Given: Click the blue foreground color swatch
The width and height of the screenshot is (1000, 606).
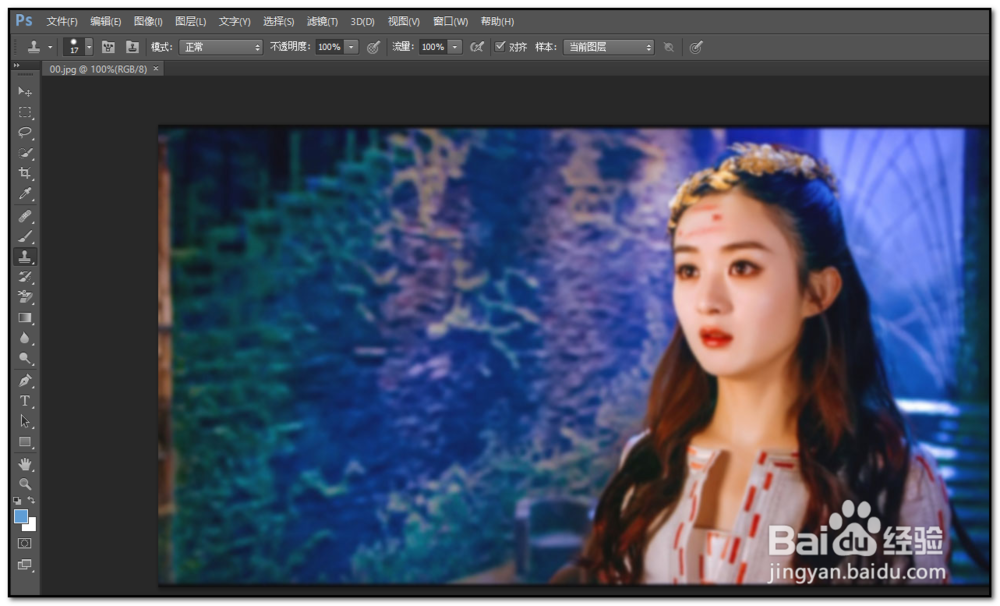Looking at the screenshot, I should point(21,516).
